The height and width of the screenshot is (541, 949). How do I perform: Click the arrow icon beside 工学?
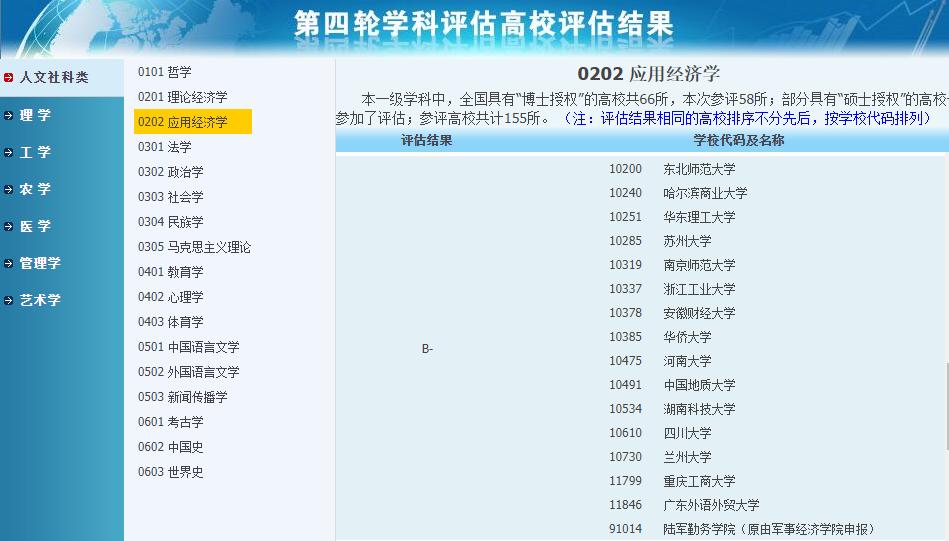(8, 152)
